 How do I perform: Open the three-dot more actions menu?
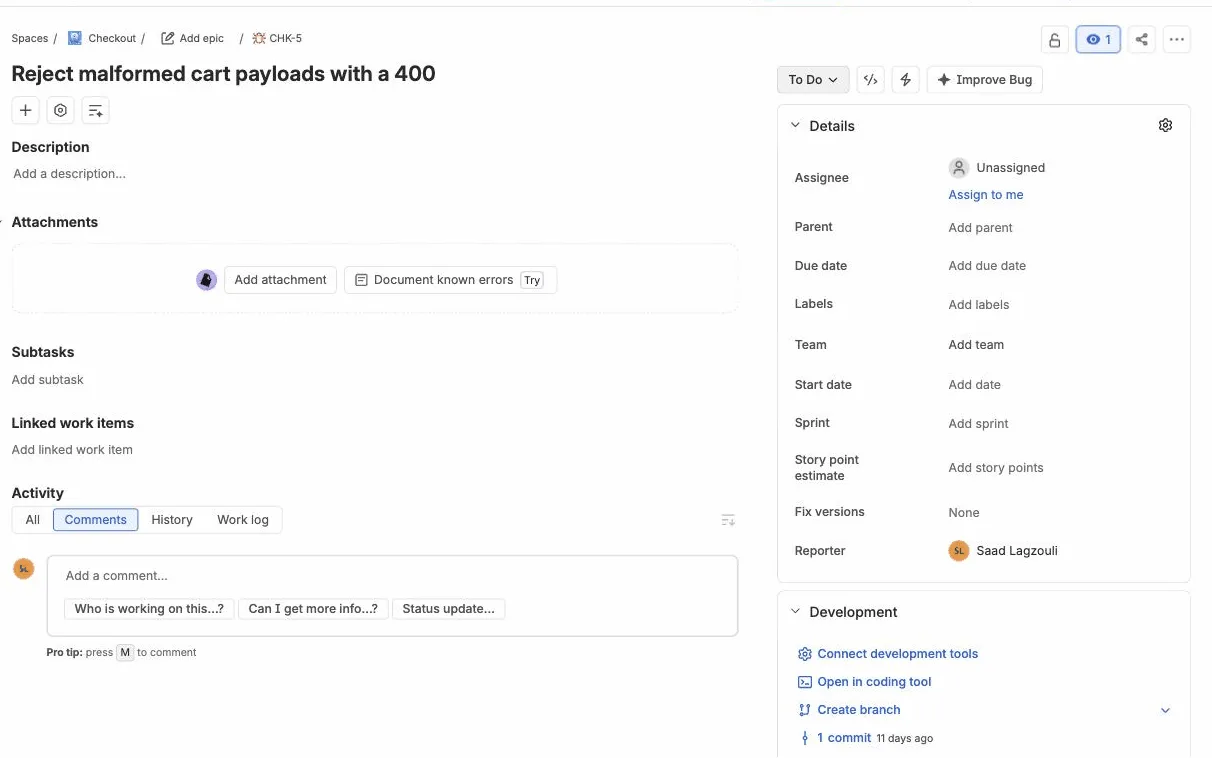[x=1177, y=40]
